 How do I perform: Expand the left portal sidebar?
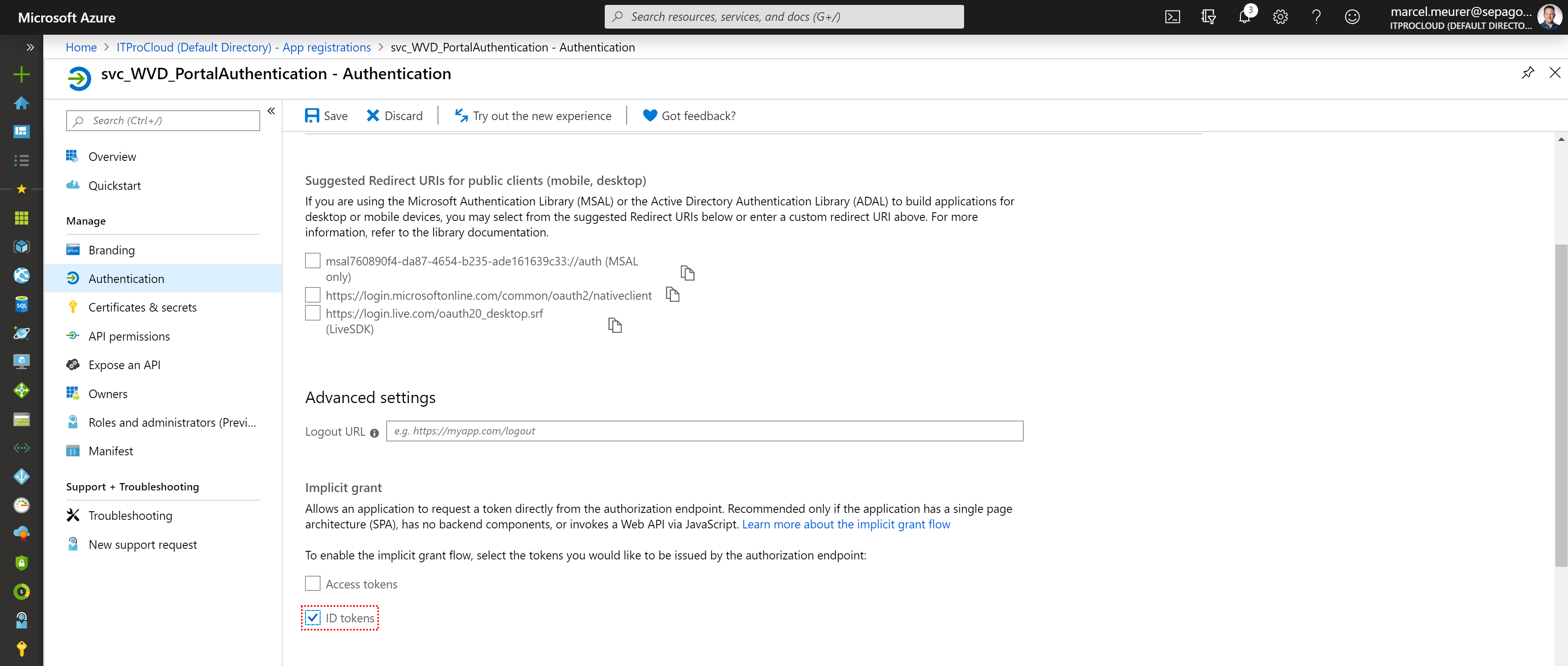coord(30,47)
